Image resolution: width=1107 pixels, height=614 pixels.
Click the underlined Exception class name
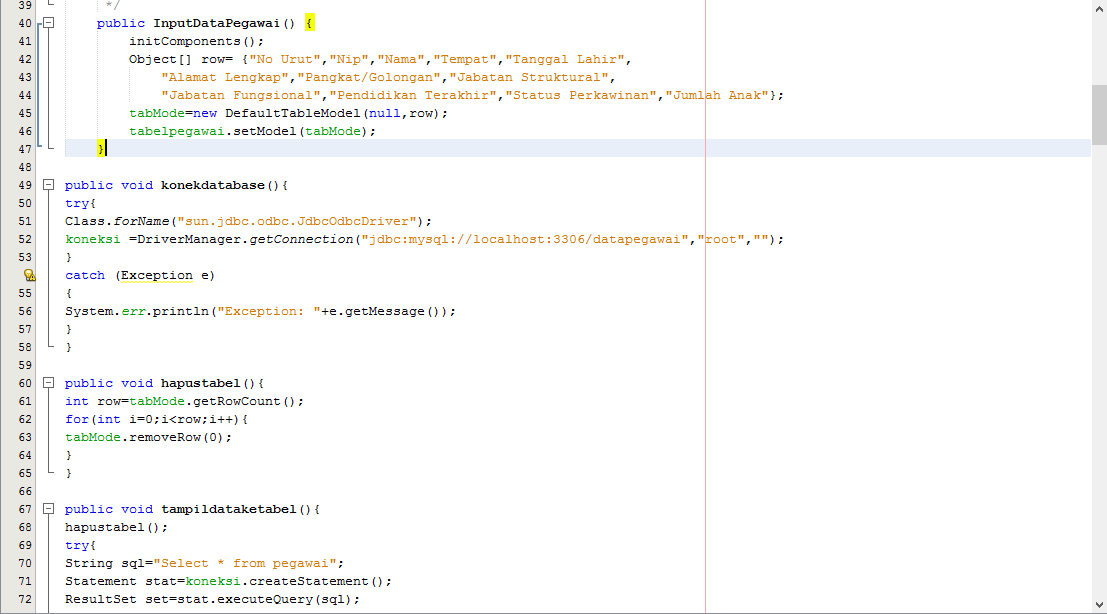[156, 275]
